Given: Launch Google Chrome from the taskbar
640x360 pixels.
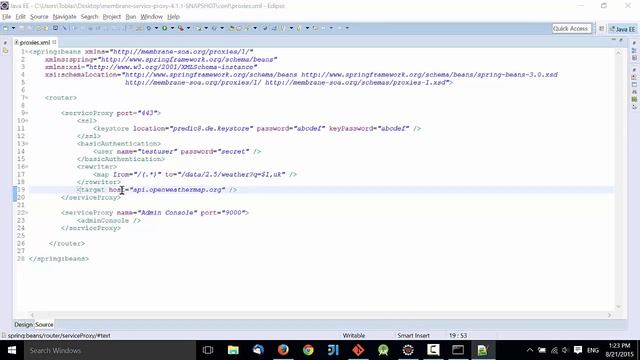Looking at the screenshot, I should (x=308, y=350).
